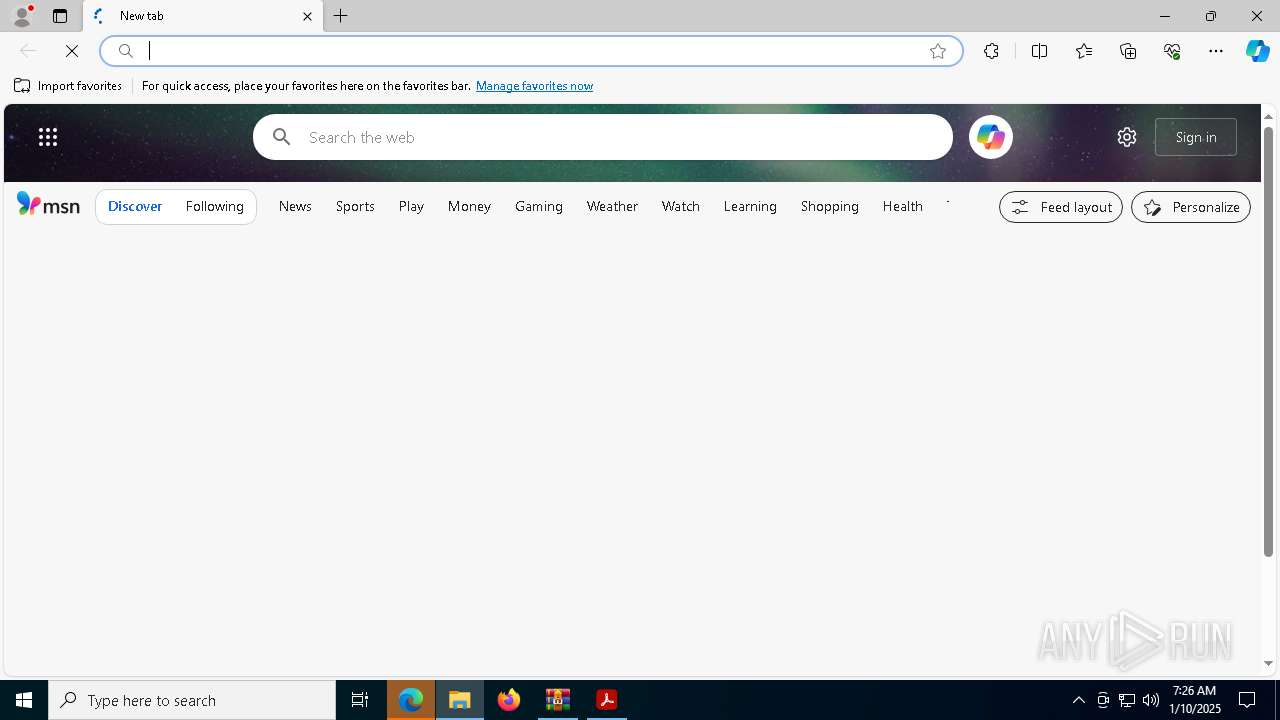Open the volume control icon
The height and width of the screenshot is (720, 1280).
[1151, 700]
